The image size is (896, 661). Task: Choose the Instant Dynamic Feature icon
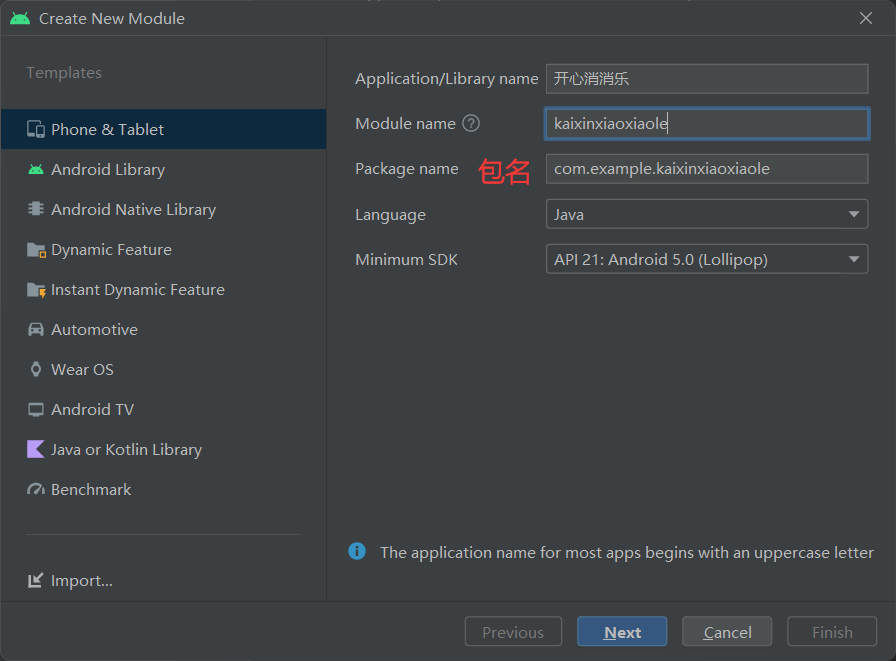point(36,290)
